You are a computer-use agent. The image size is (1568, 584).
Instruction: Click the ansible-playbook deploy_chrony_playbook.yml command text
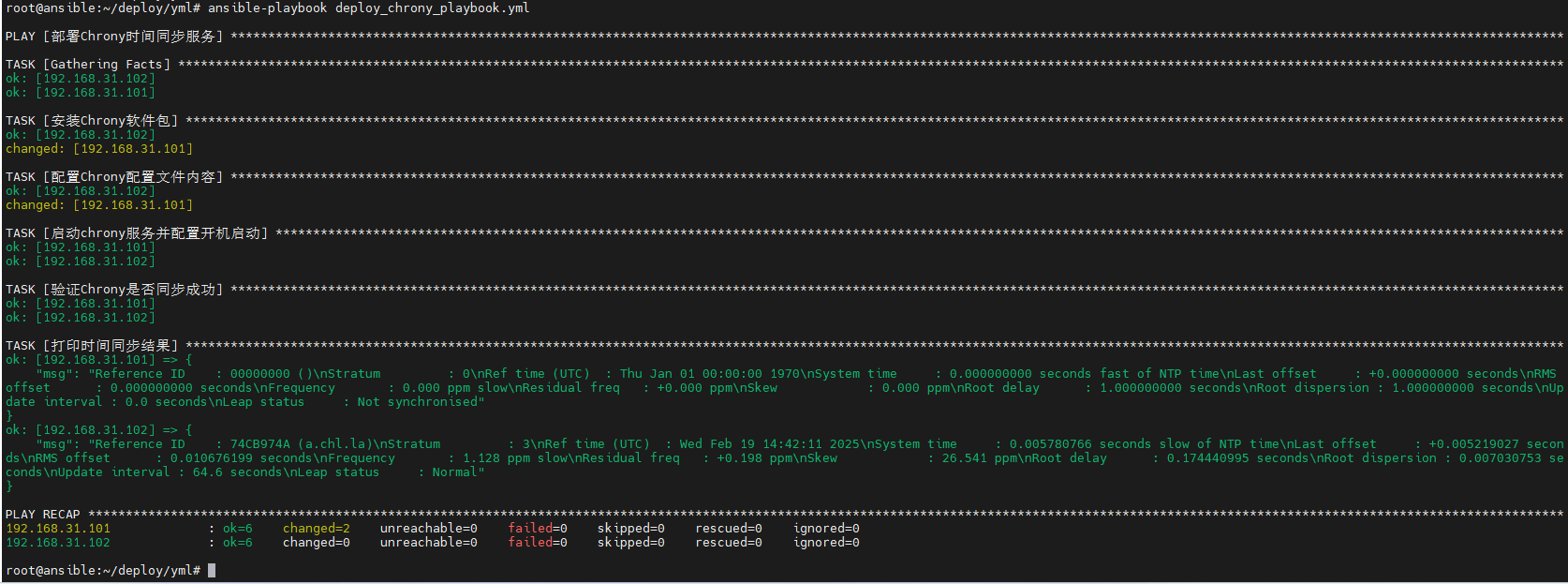[368, 8]
